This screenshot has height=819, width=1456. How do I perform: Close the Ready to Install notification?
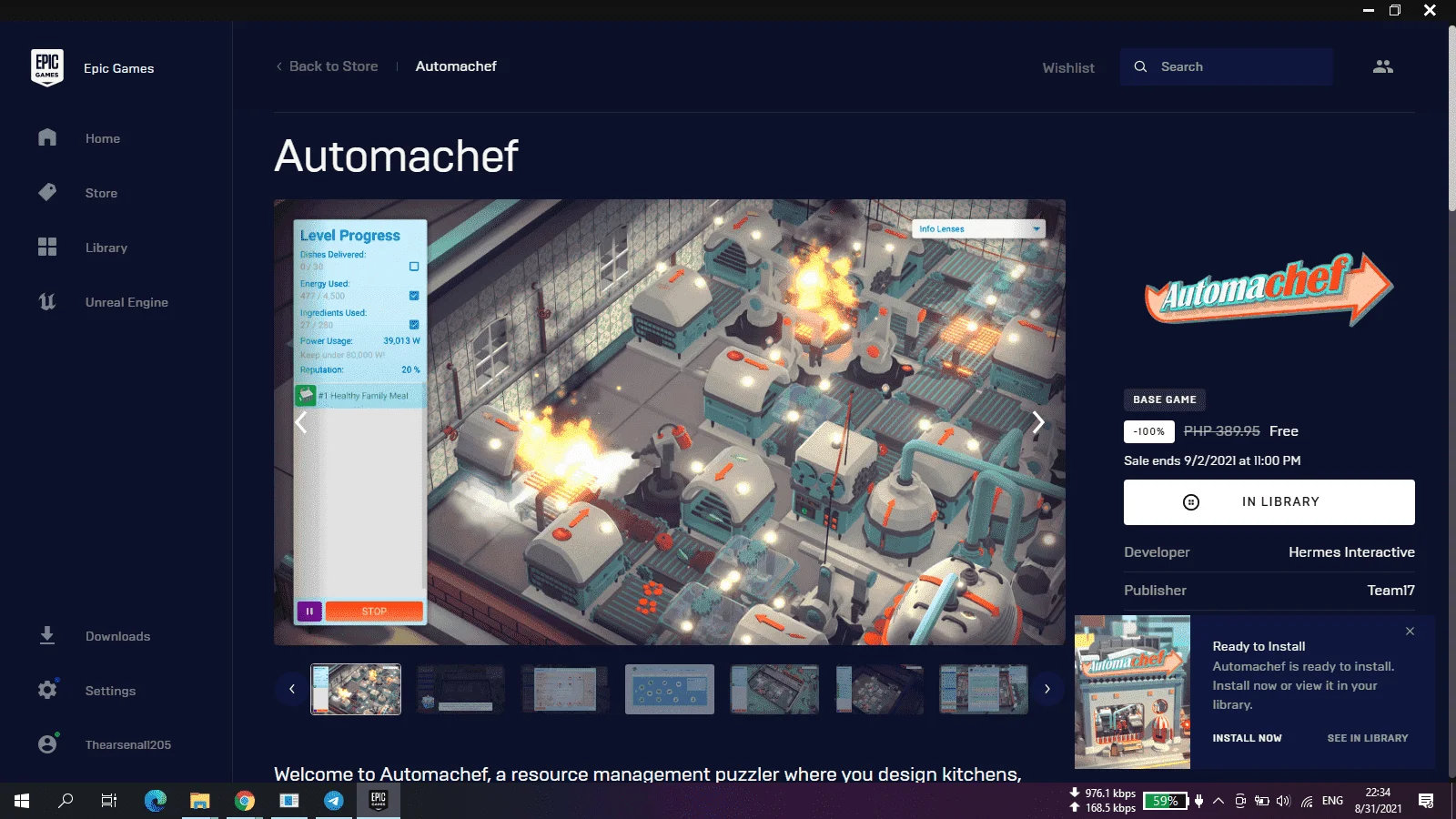1410,631
